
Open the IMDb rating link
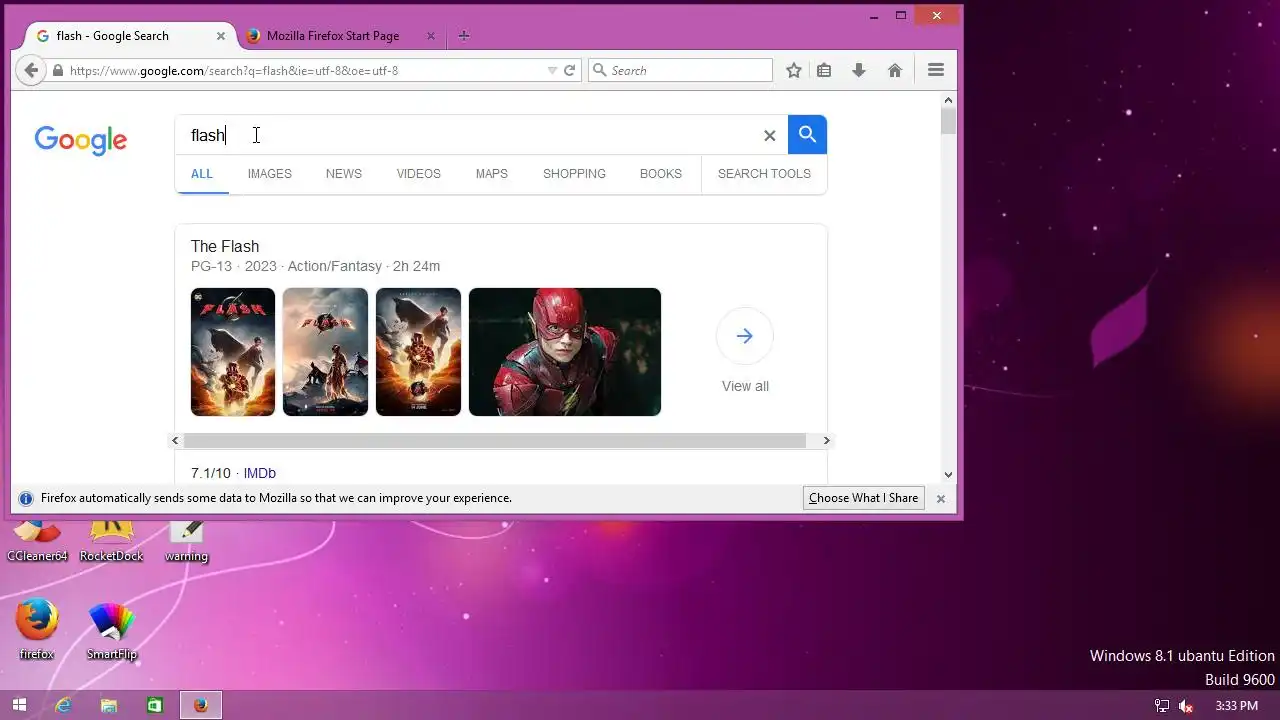coord(260,473)
